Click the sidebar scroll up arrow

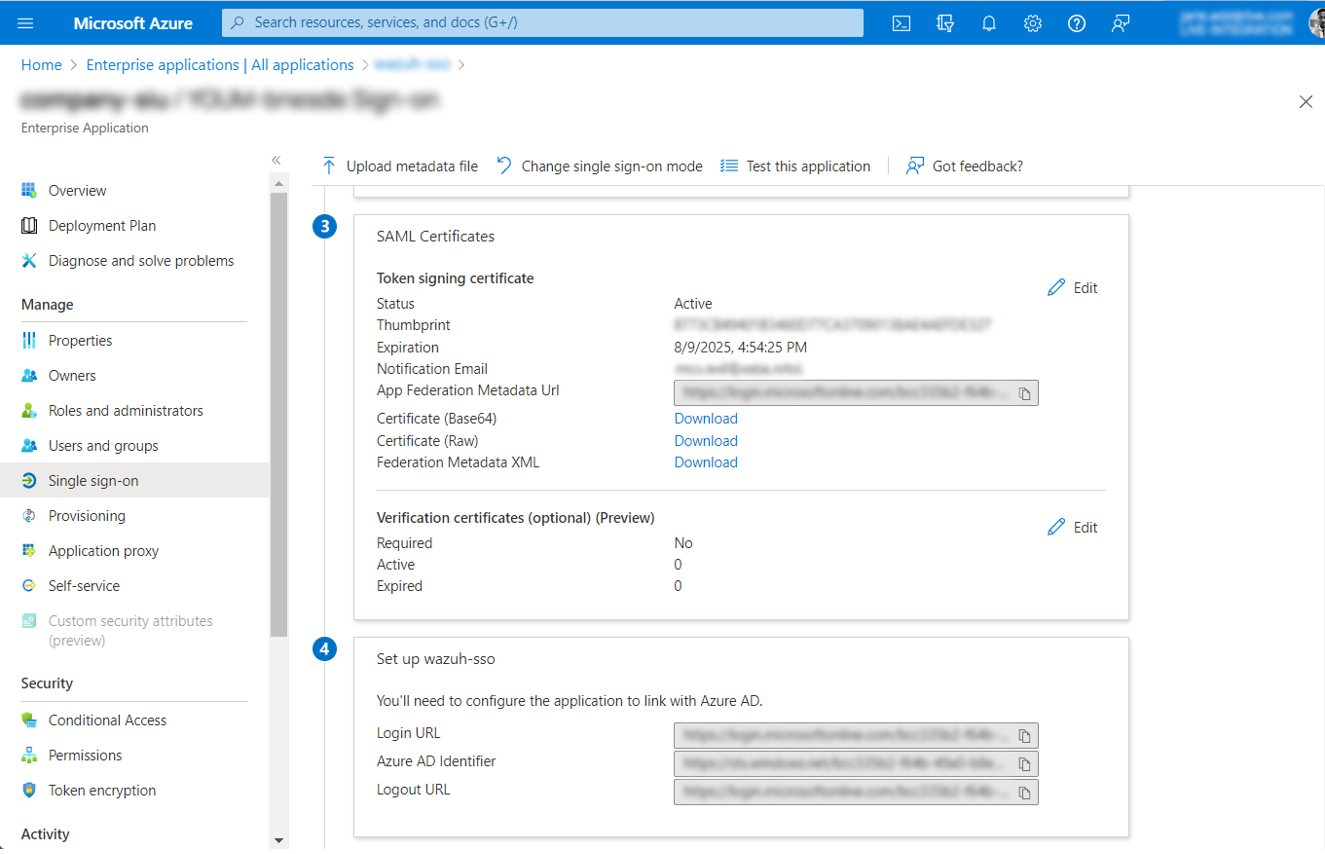pyautogui.click(x=278, y=184)
